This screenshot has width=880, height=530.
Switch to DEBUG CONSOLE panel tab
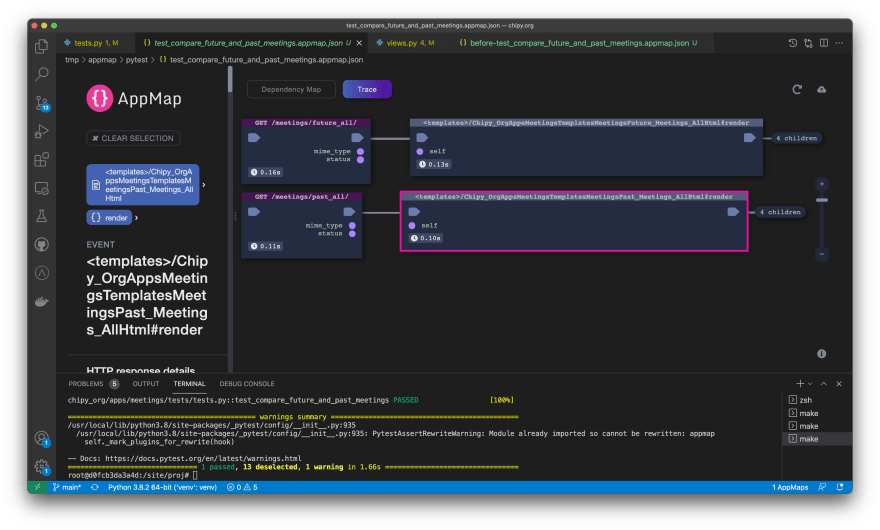(x=247, y=384)
